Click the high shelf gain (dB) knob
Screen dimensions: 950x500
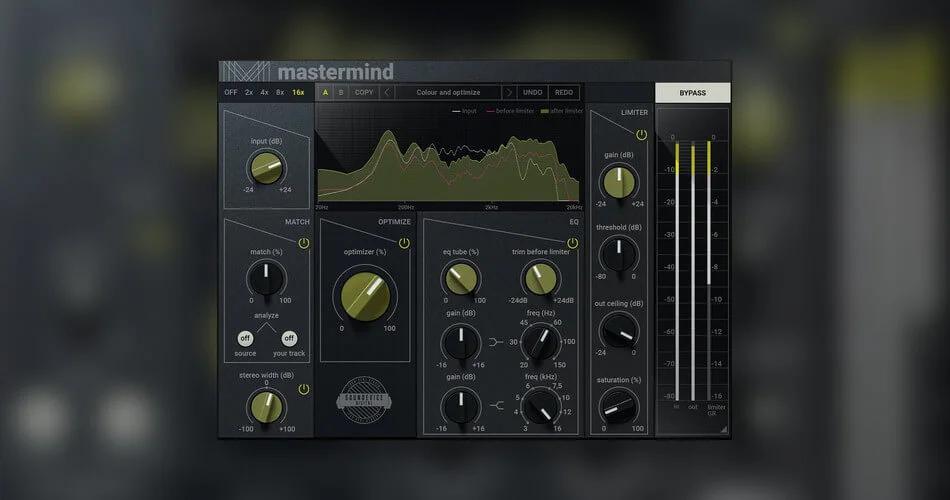coord(461,406)
